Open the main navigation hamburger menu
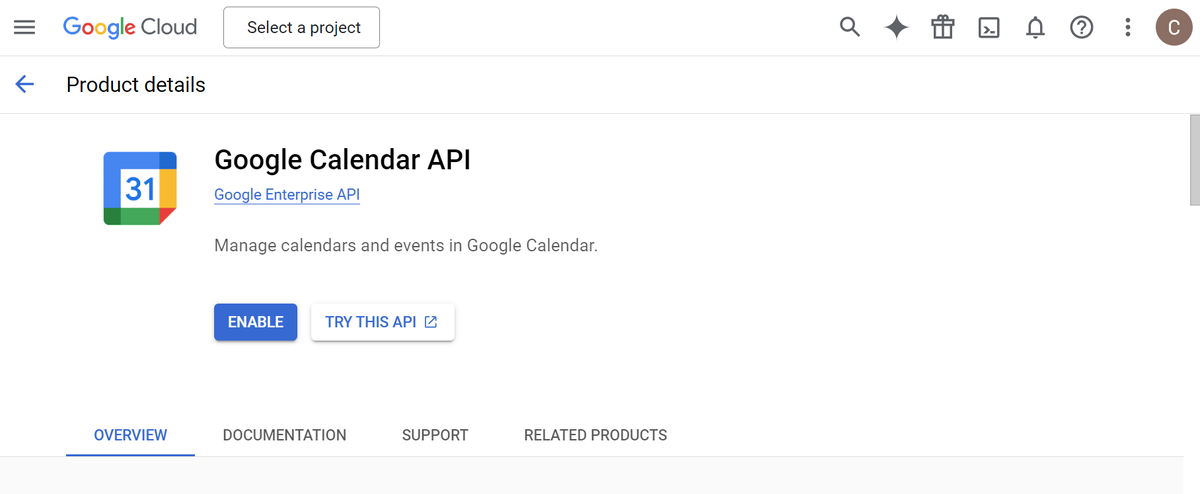Screen dimensions: 1200x494 (24, 28)
